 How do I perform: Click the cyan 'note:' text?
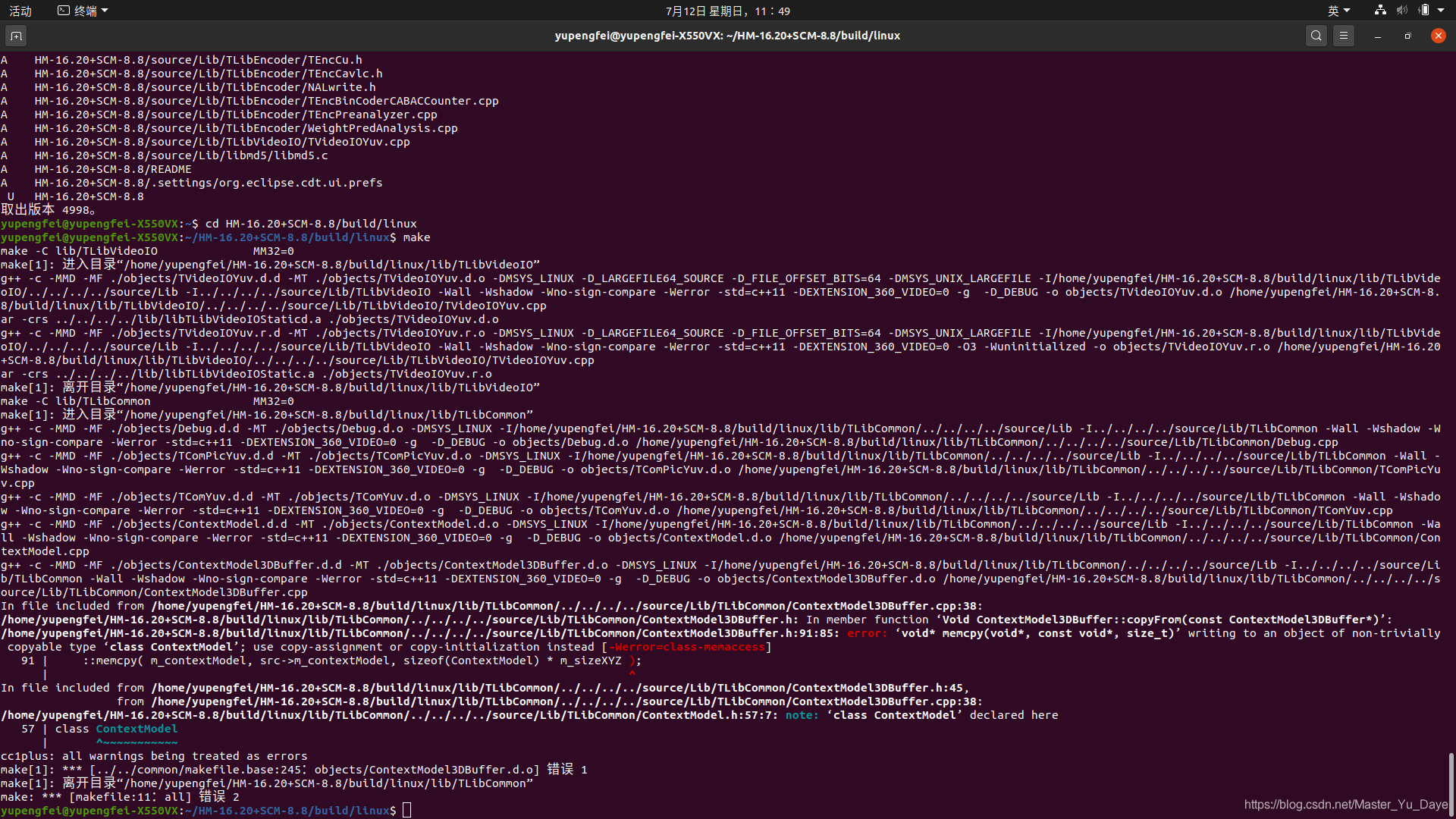(802, 715)
